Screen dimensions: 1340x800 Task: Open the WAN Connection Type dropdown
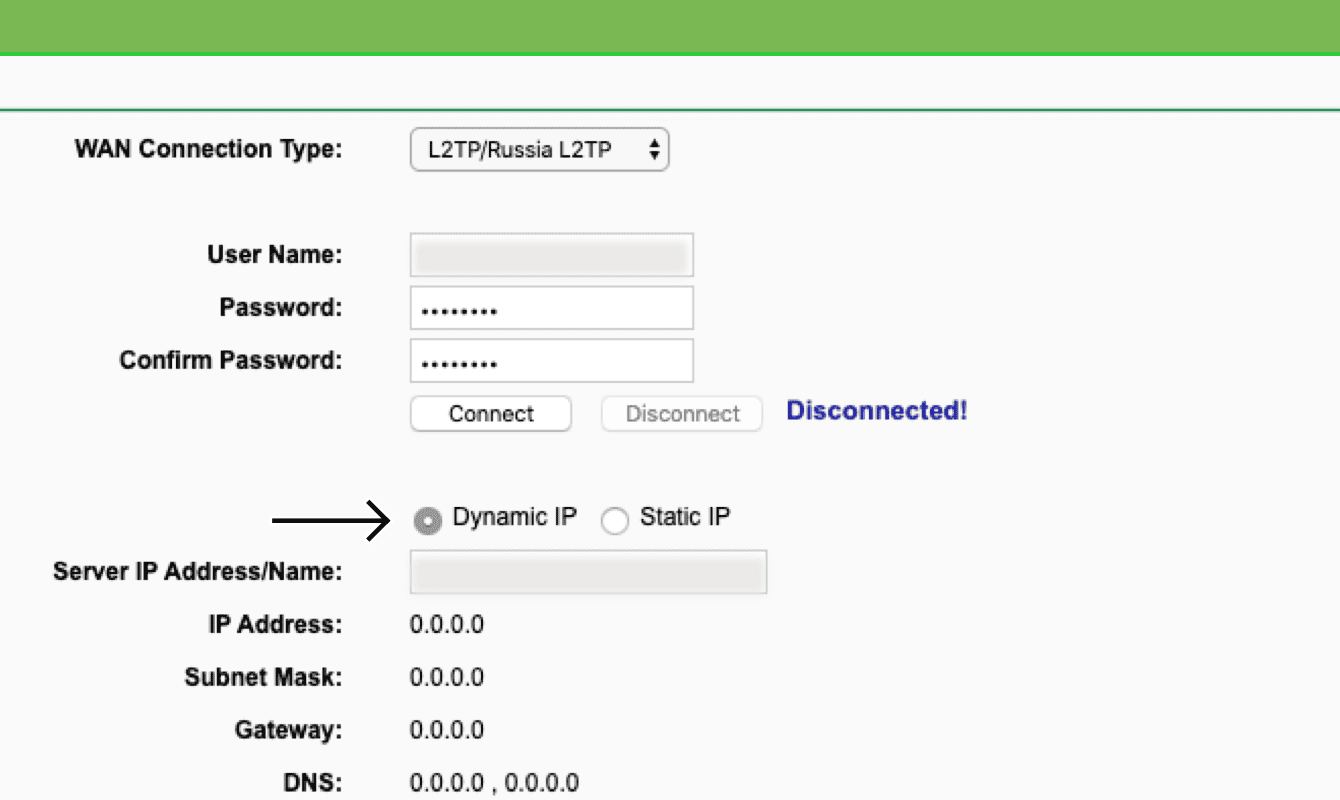tap(539, 150)
